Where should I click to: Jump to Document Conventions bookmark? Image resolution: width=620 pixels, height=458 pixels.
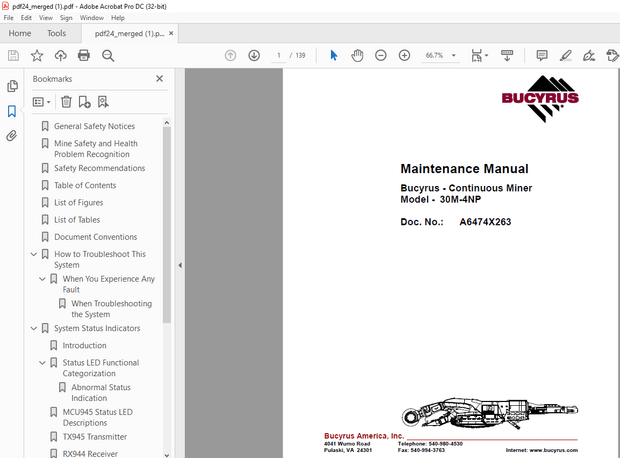95,237
